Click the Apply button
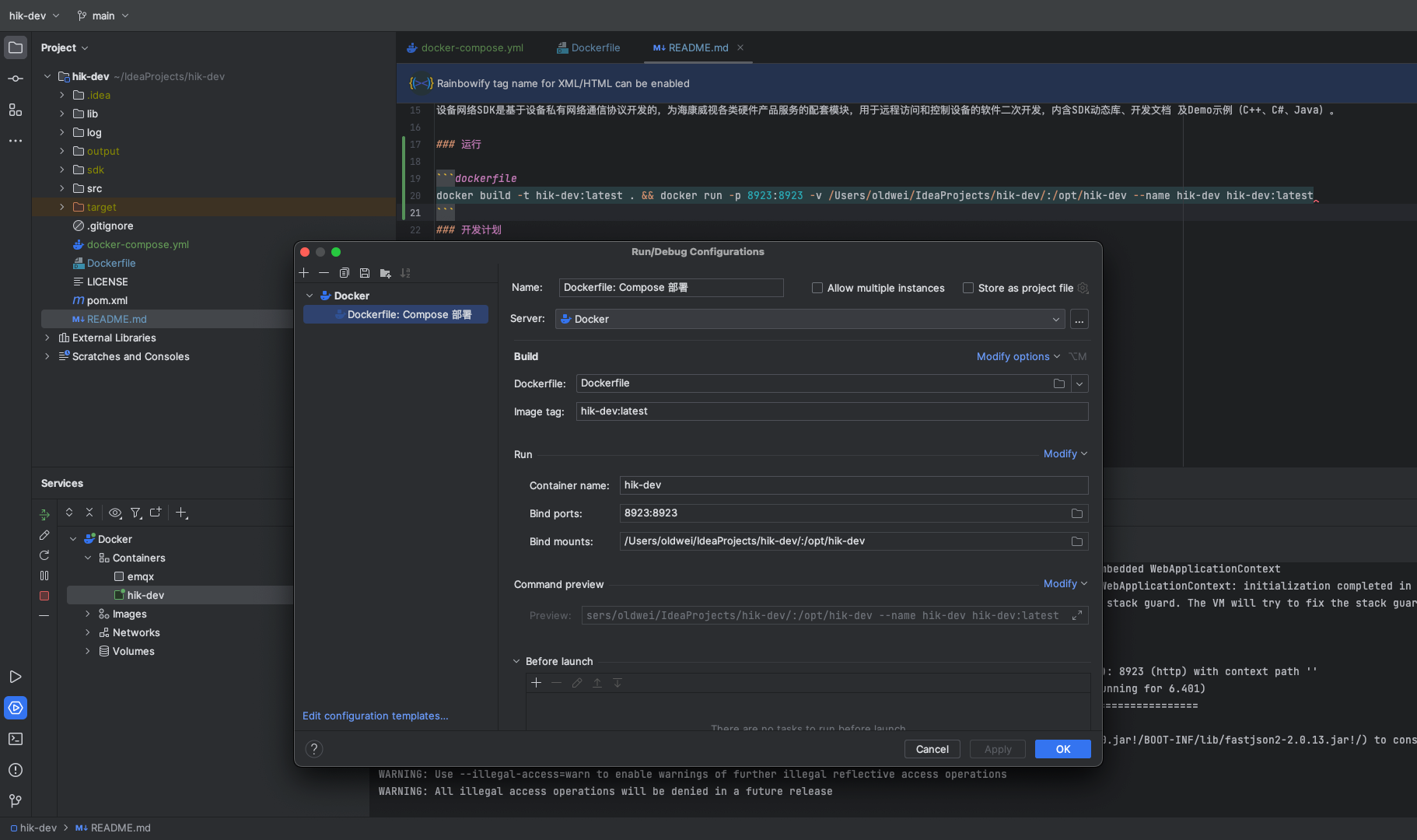 point(998,749)
